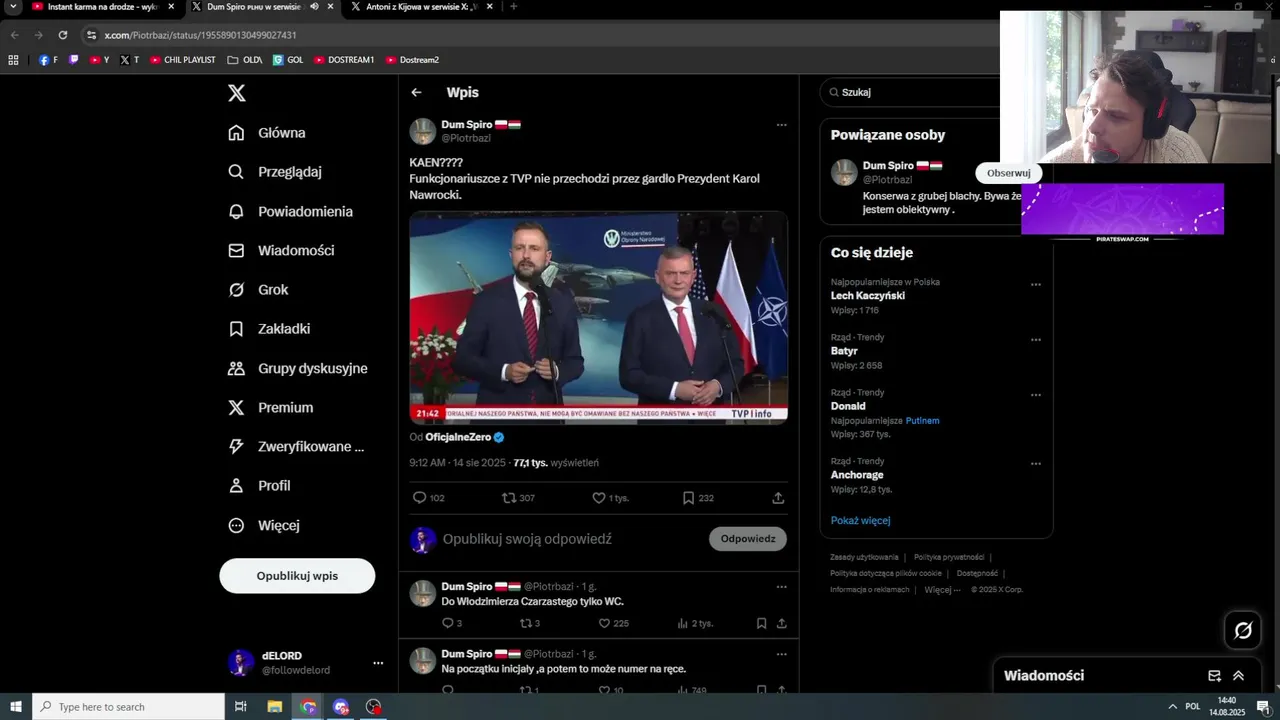Play the TVP Info video thumbnail
Screen dimensions: 1280x720
[x=598, y=317]
